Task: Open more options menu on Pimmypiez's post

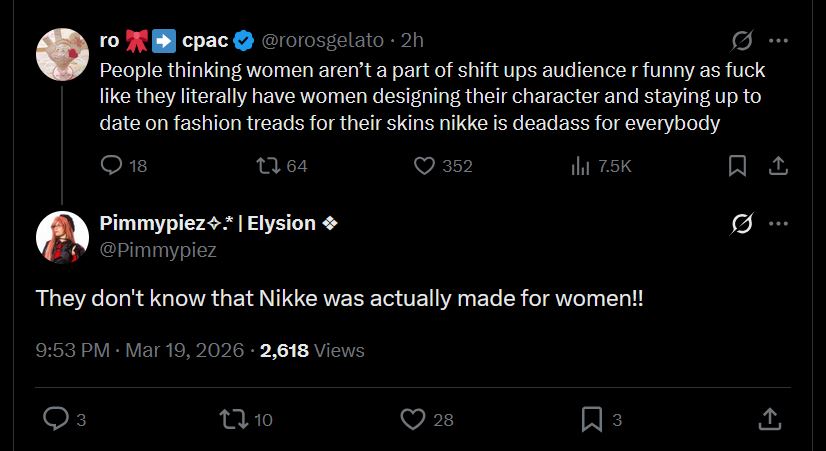Action: click(778, 223)
